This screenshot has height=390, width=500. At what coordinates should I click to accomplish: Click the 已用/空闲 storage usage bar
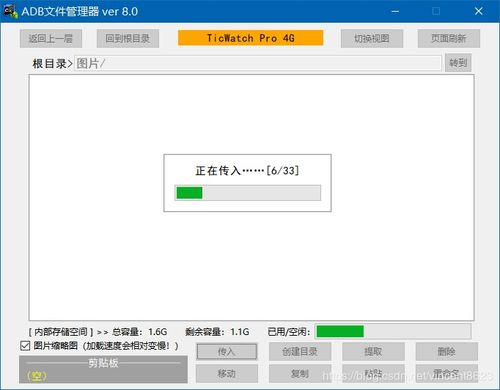pos(393,332)
